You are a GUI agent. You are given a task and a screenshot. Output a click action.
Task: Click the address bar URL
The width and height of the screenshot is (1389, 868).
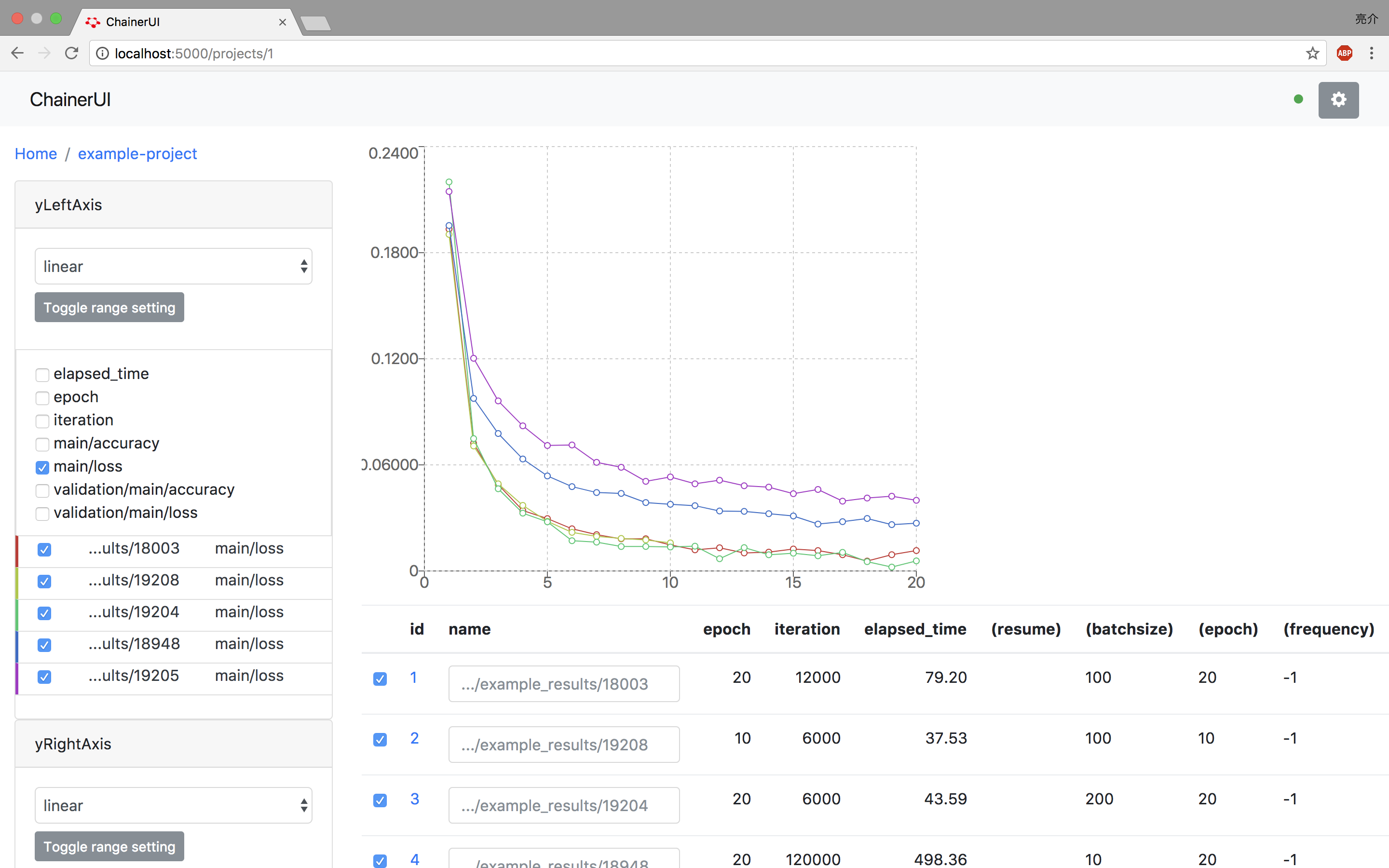194,54
